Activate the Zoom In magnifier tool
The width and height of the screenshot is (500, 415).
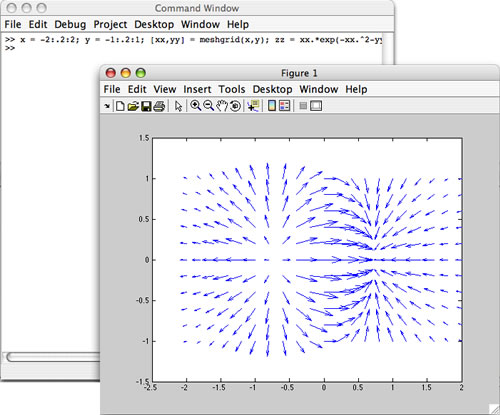pyautogui.click(x=196, y=106)
